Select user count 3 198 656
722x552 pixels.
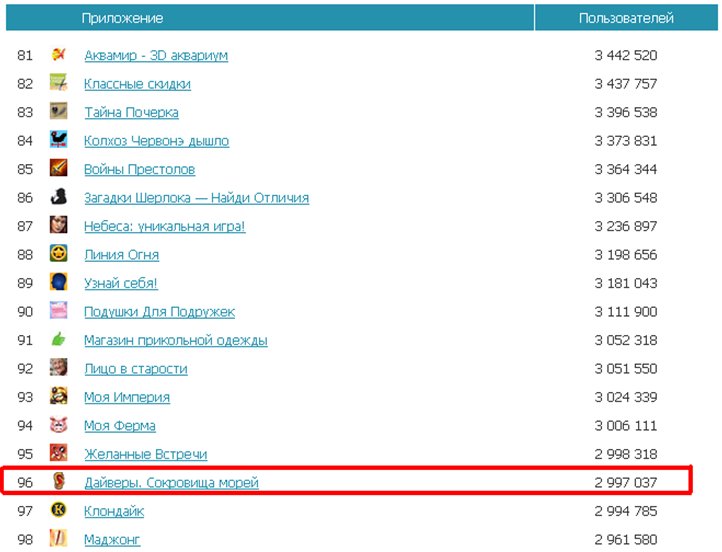[626, 255]
